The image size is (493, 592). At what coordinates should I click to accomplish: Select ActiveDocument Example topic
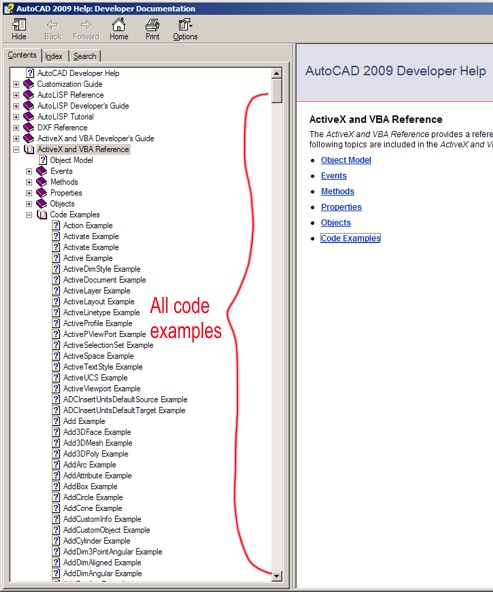[x=105, y=280]
